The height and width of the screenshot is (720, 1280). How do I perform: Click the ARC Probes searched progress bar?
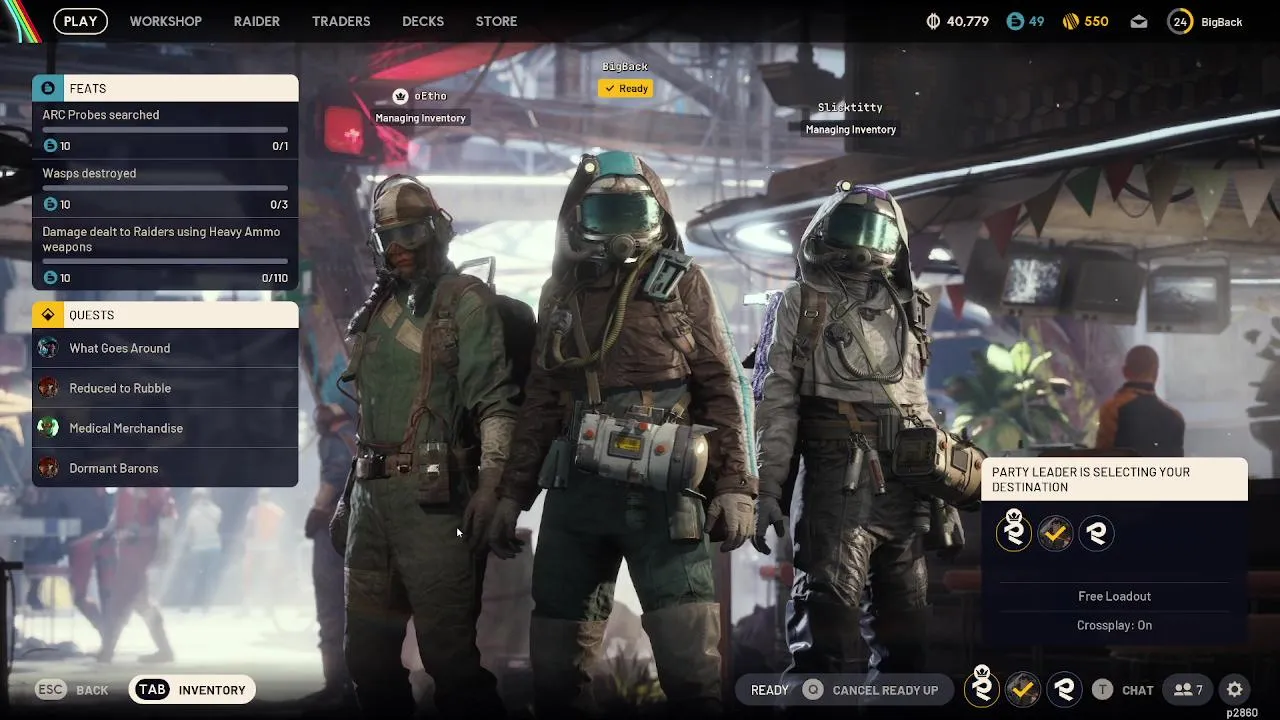click(x=165, y=130)
